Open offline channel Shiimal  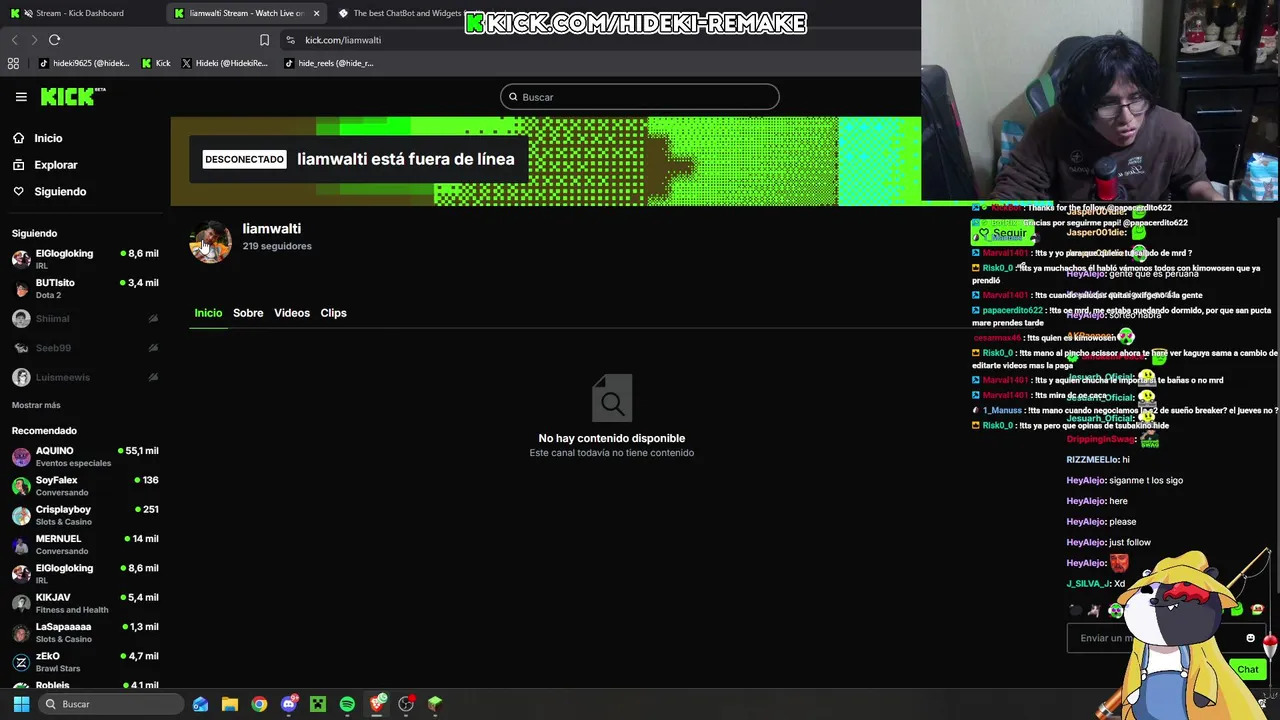[x=85, y=319]
